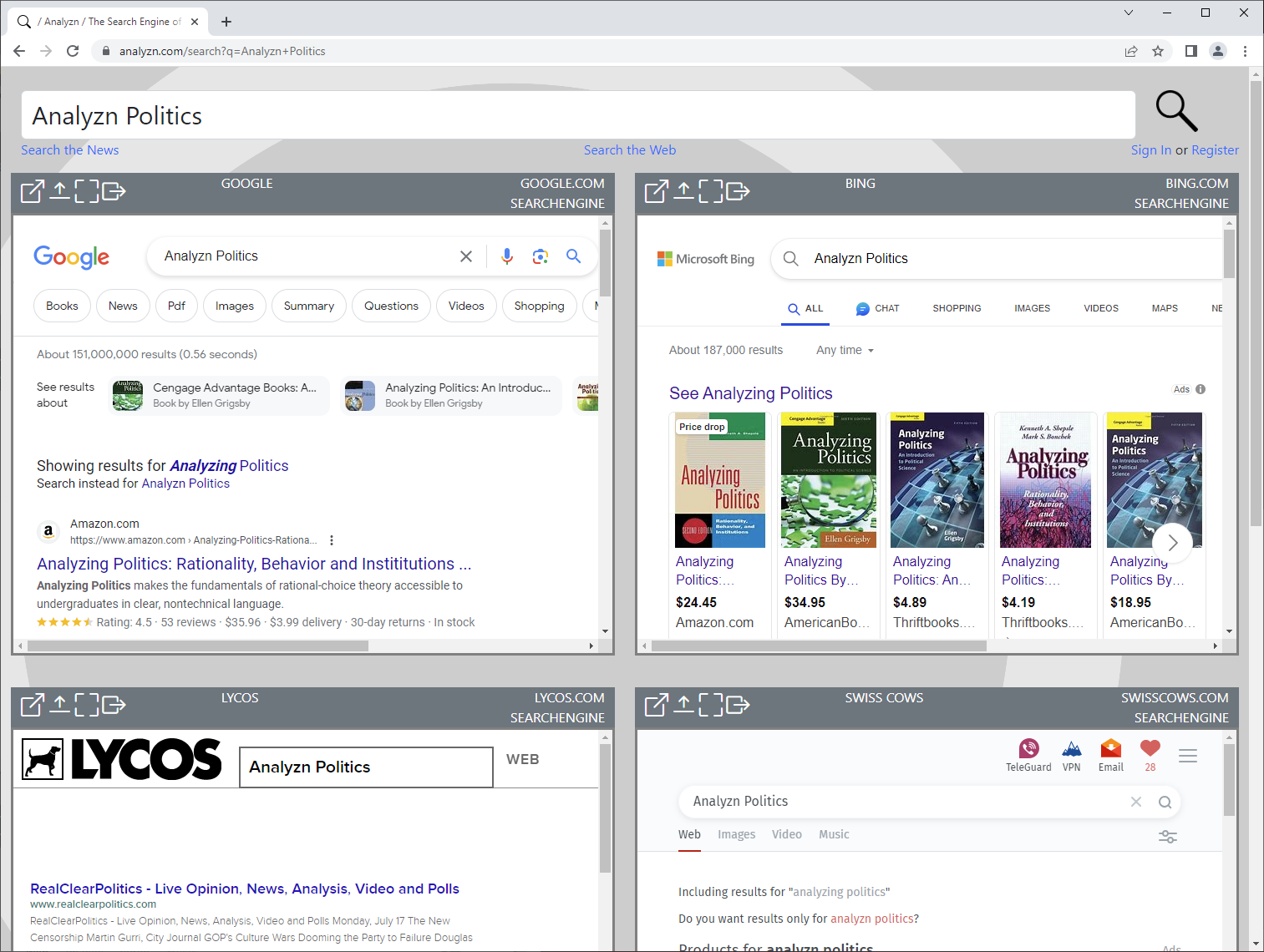Open Chrome profile avatar
This screenshot has height=952, width=1264.
[1218, 51]
